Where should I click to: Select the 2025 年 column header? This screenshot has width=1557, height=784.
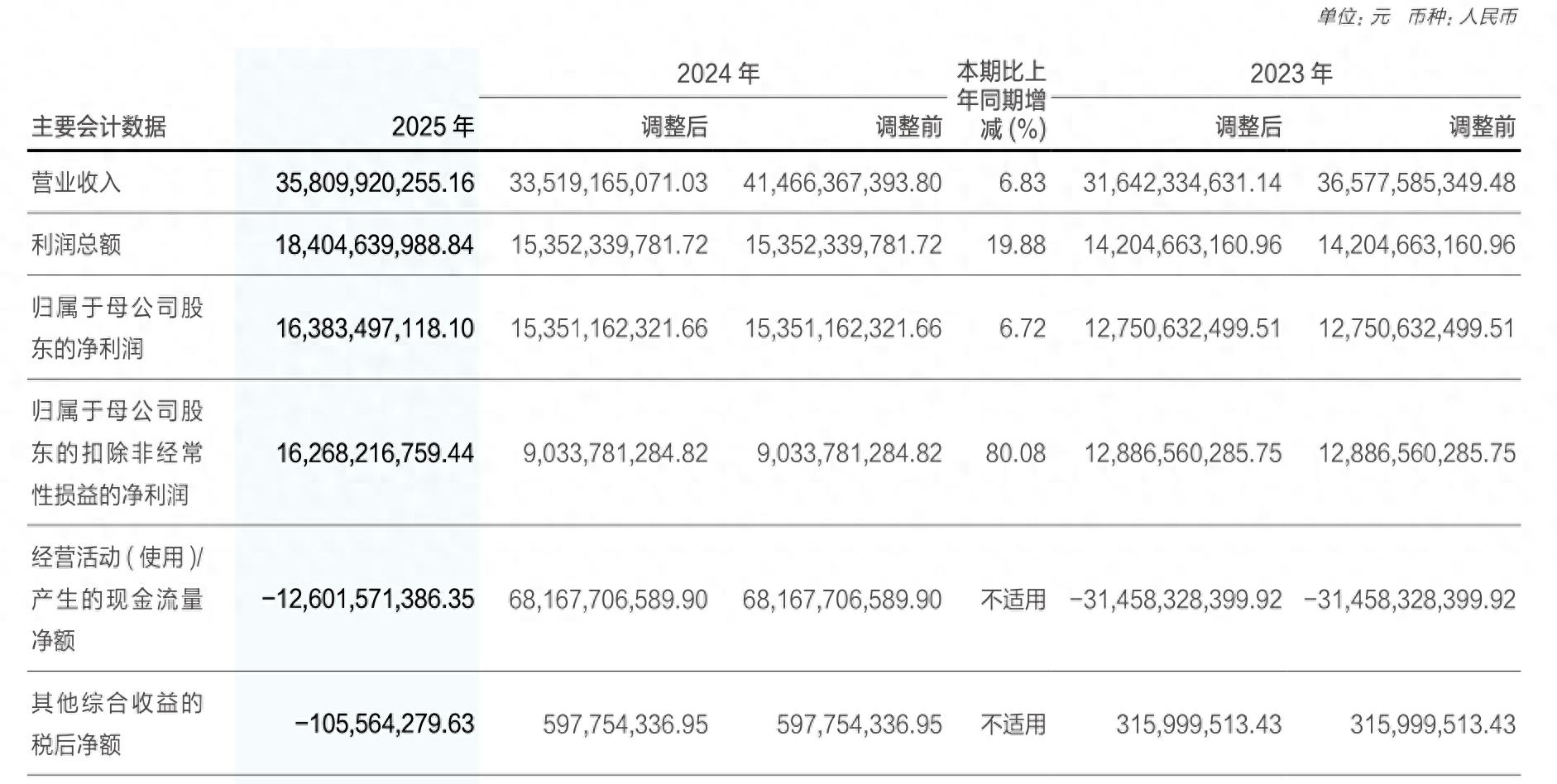(433, 127)
